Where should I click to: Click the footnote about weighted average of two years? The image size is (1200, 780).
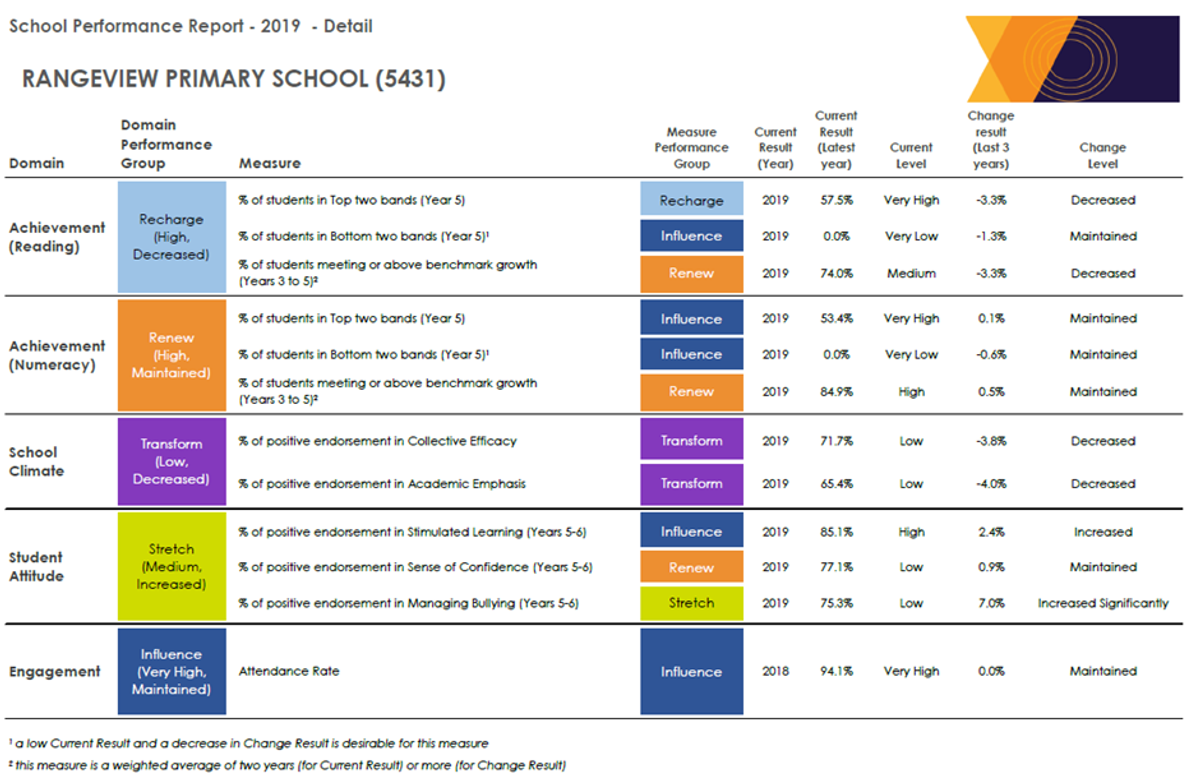pyautogui.click(x=287, y=765)
